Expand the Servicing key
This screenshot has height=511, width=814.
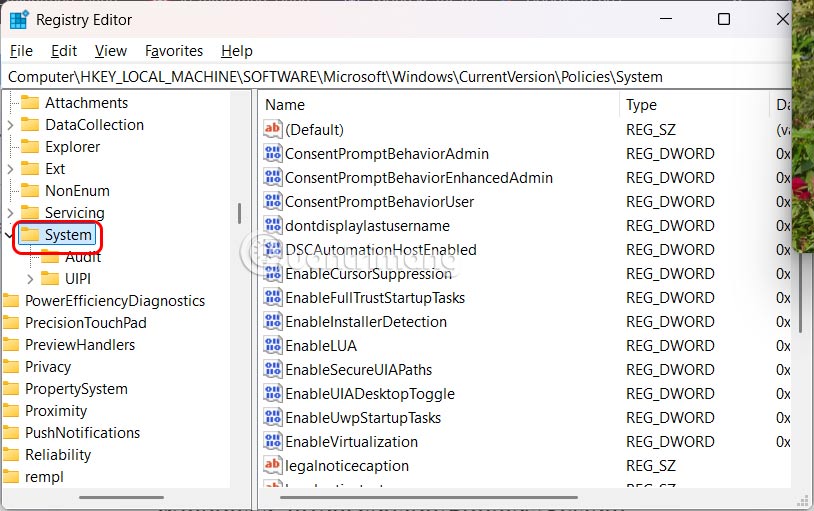pyautogui.click(x=10, y=213)
